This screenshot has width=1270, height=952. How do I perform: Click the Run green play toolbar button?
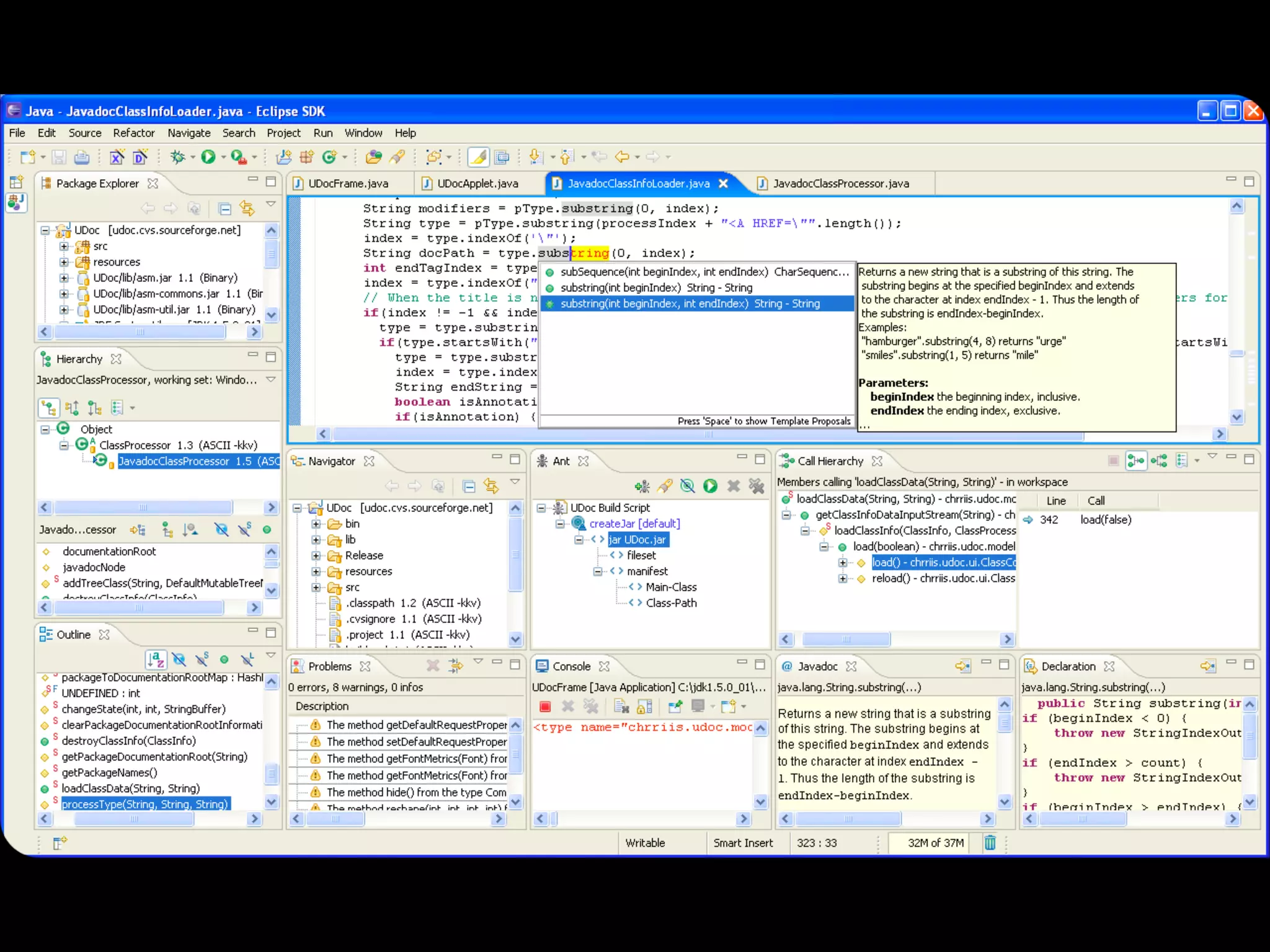(208, 157)
